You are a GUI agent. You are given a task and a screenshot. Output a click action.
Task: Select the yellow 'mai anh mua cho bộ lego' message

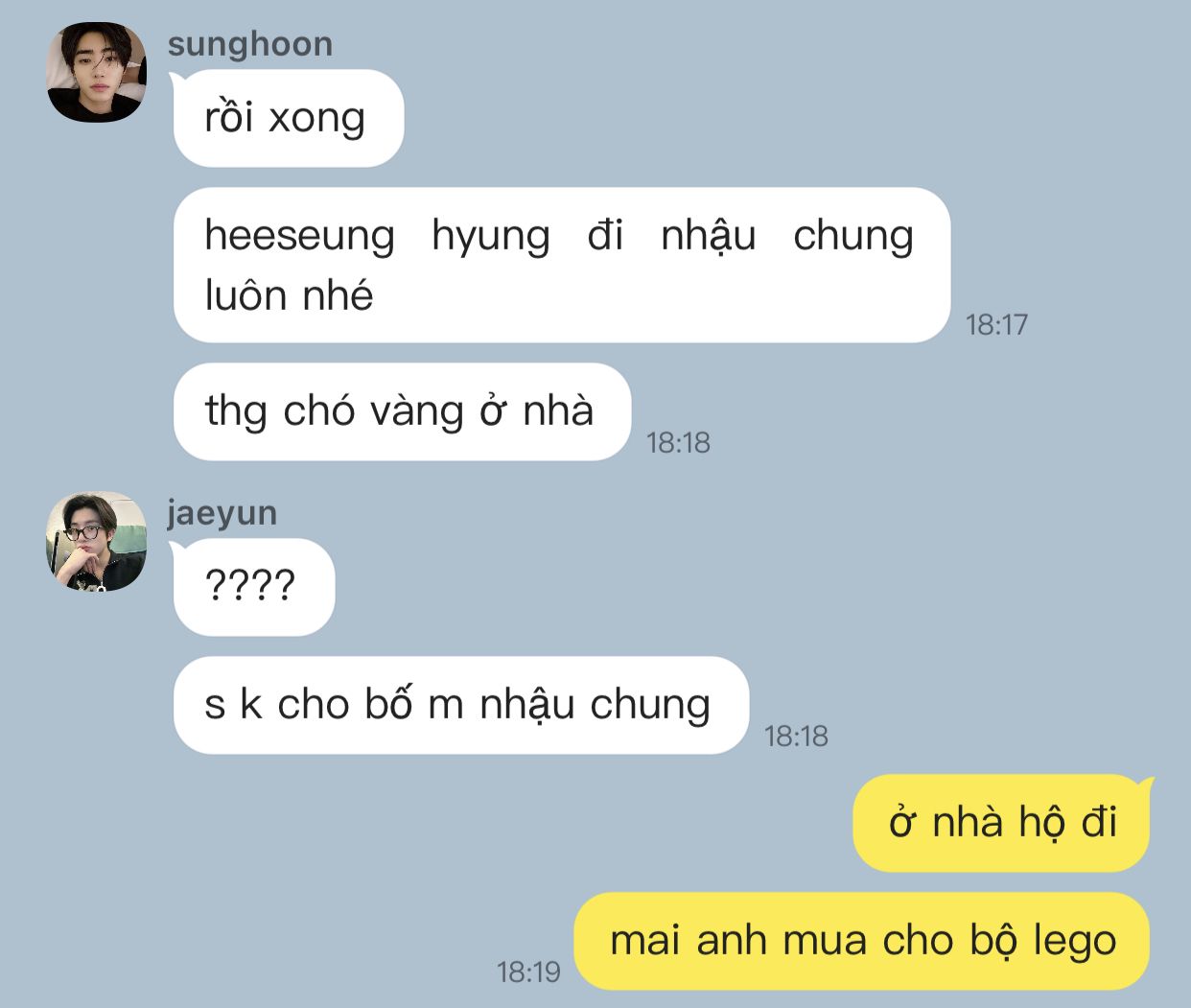coord(861,941)
